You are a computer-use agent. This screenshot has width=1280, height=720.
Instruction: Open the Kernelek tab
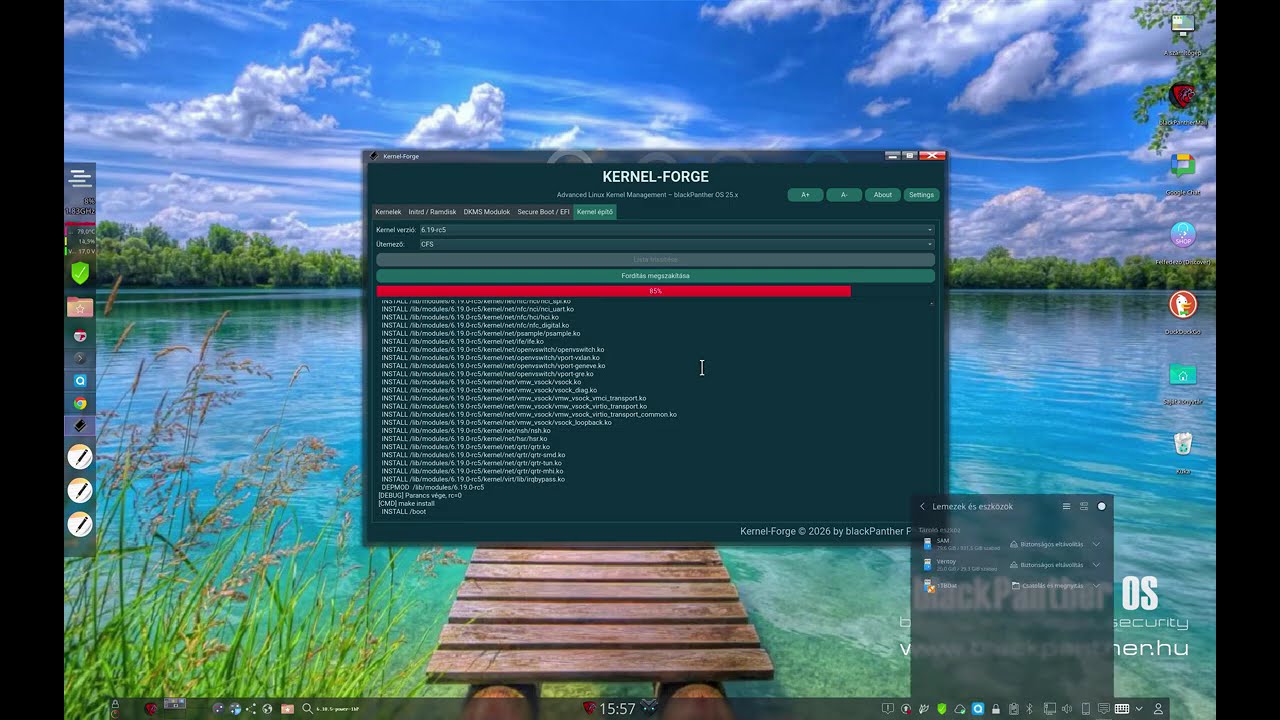pos(388,212)
